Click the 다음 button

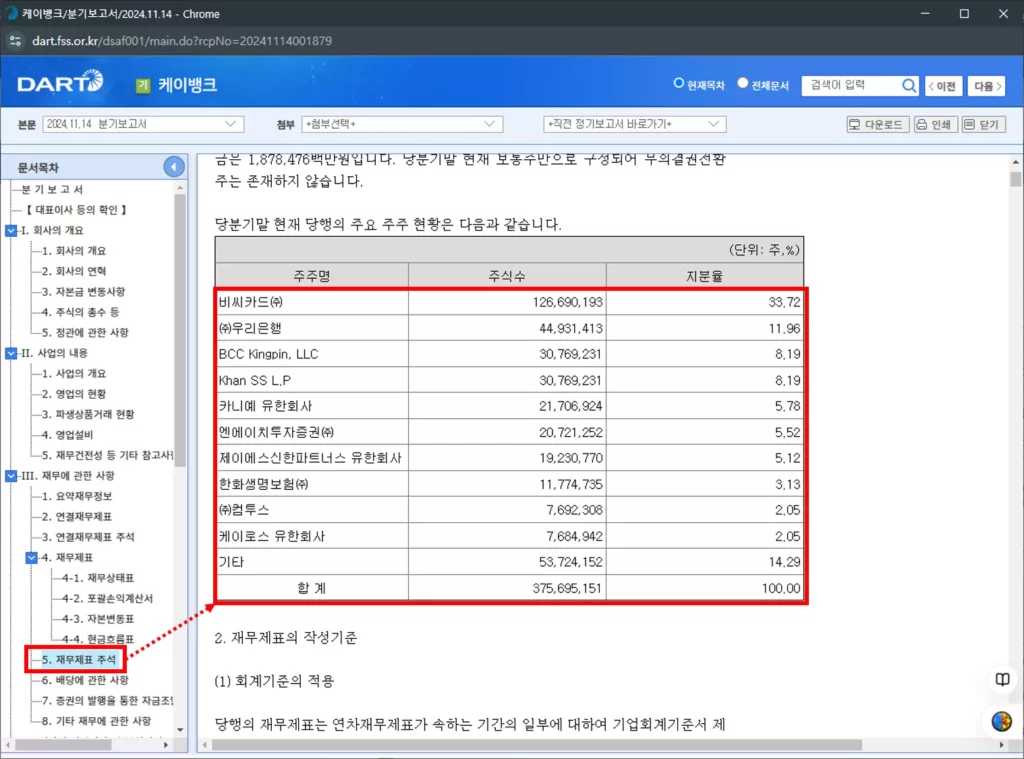coord(987,86)
